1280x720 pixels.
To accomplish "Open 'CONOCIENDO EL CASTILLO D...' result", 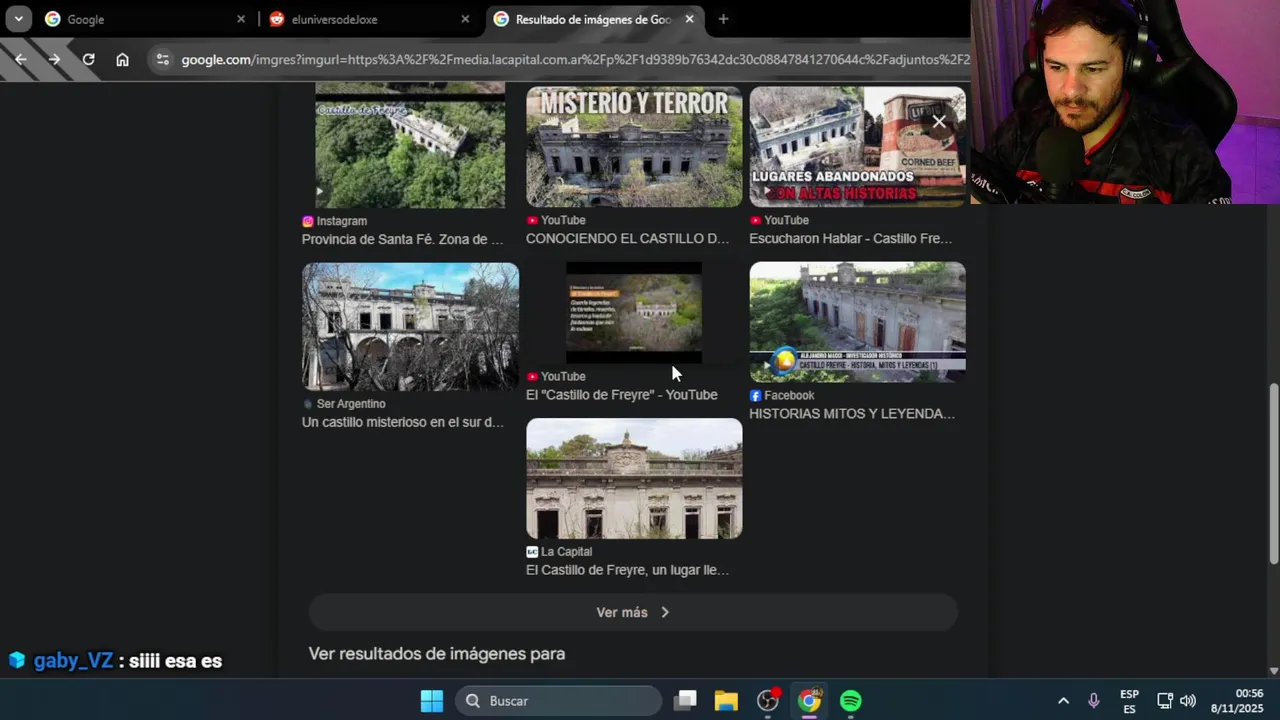I will click(x=627, y=239).
